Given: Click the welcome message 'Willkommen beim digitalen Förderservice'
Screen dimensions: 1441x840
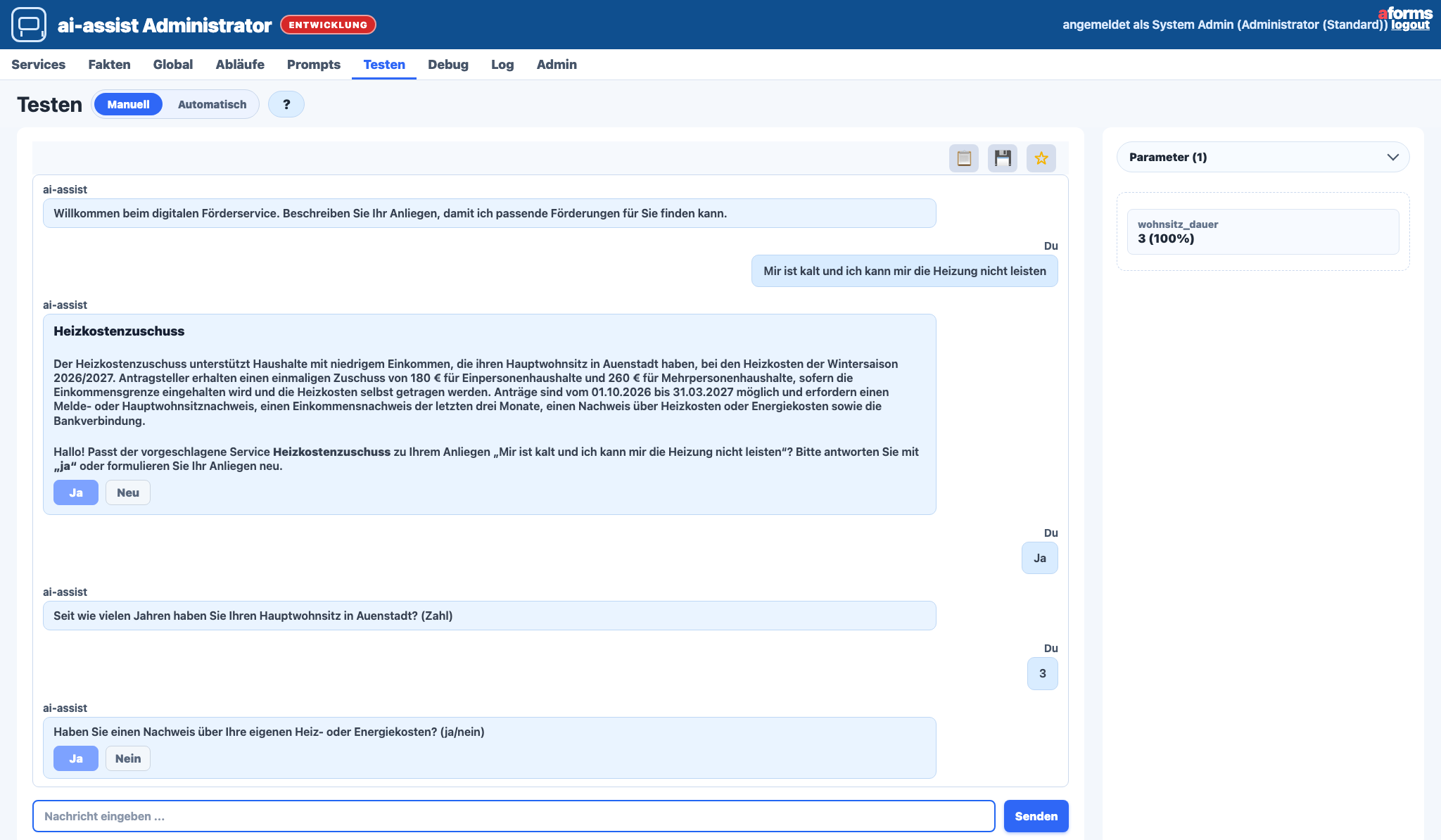Looking at the screenshot, I should [x=489, y=213].
